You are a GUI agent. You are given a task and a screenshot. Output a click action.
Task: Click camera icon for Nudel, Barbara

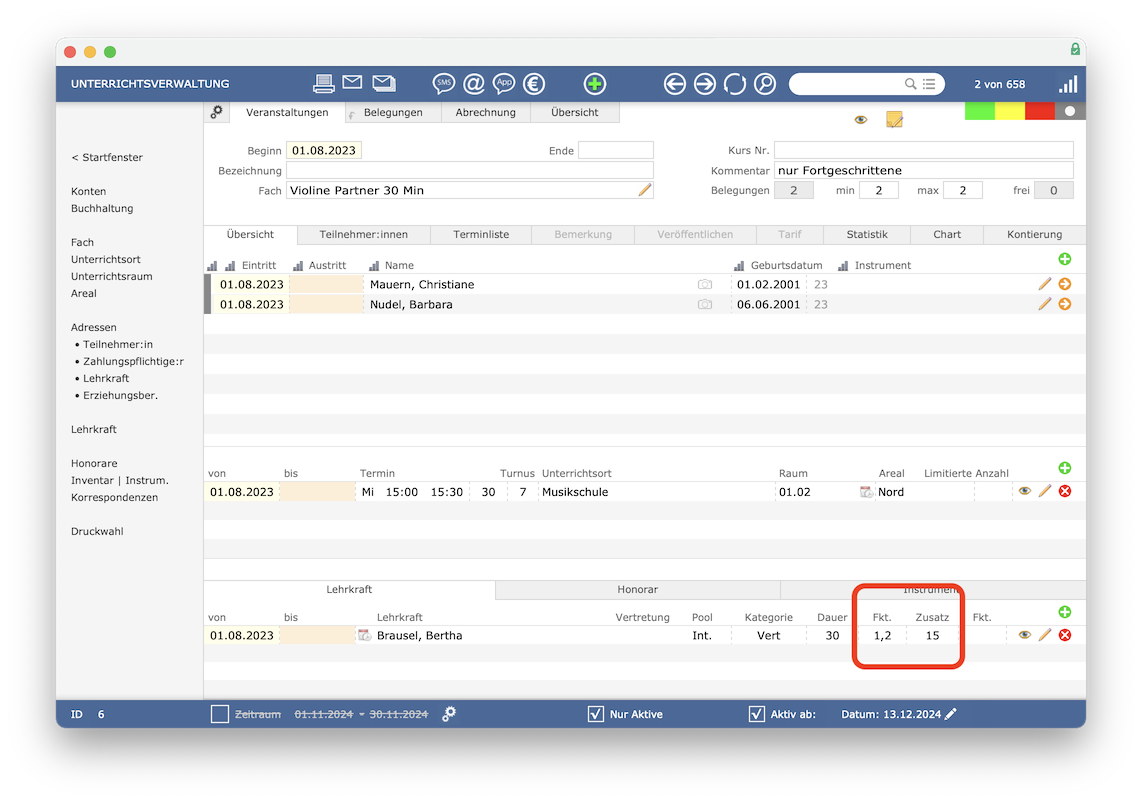coord(705,304)
